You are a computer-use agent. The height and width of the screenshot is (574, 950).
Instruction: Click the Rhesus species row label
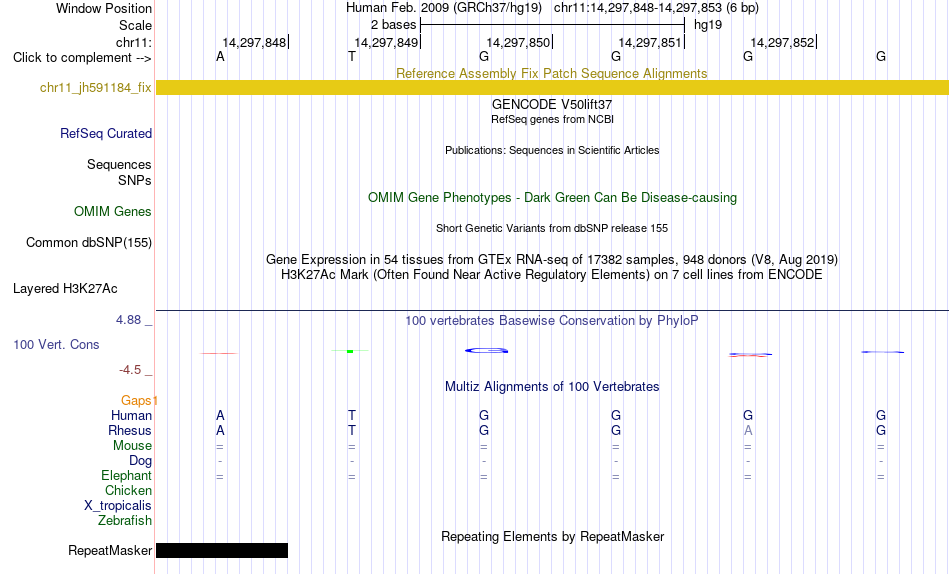[x=130, y=430]
